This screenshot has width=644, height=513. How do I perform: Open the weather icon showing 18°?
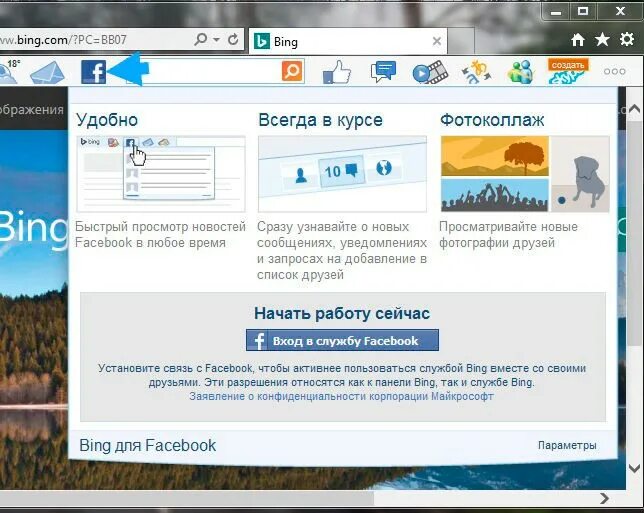tap(9, 71)
